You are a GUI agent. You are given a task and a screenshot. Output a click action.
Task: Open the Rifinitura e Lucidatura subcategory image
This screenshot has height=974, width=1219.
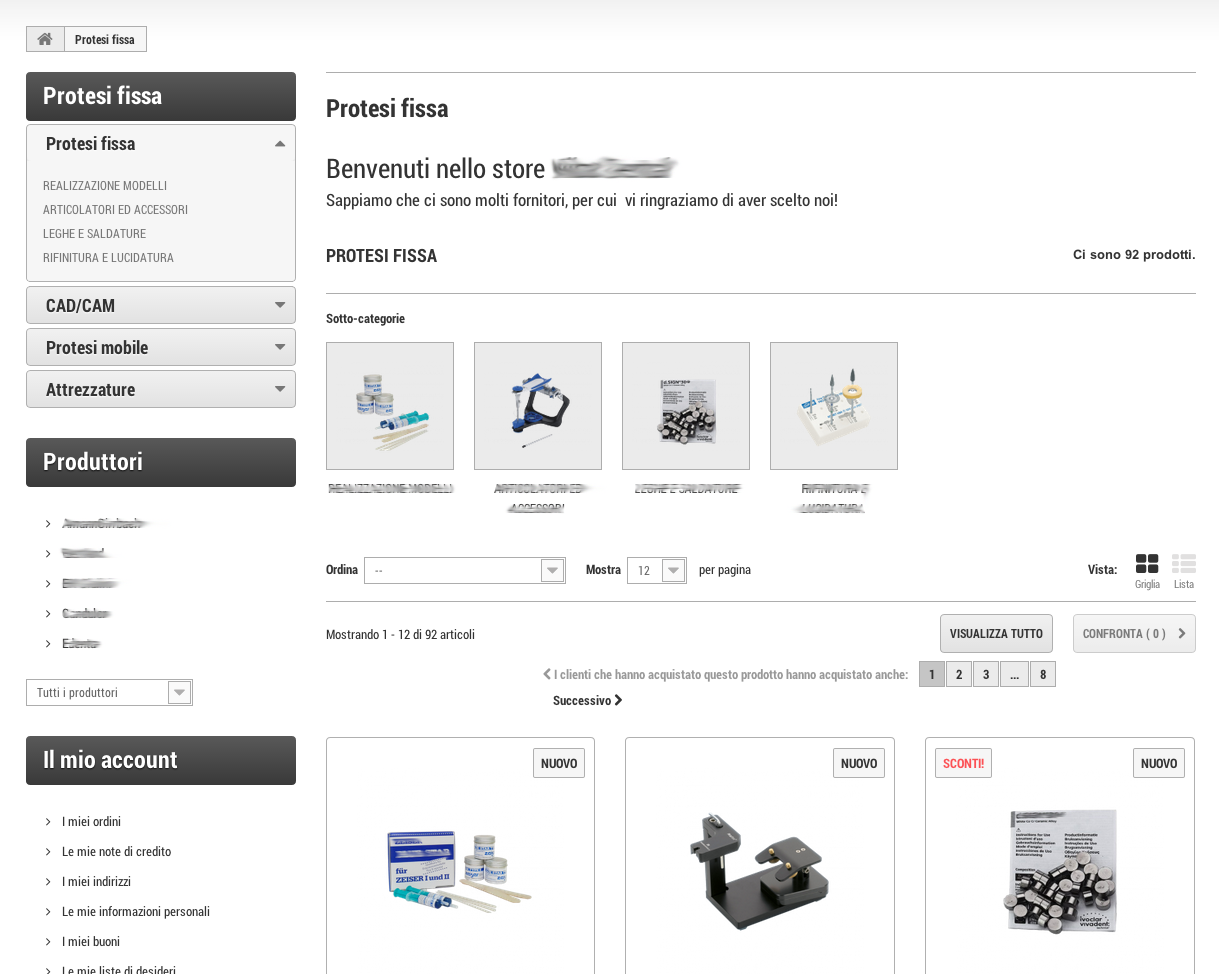point(834,406)
